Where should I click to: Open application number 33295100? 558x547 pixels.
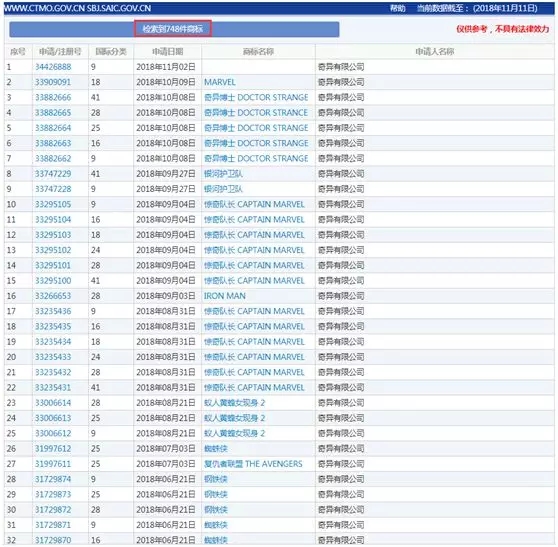[53, 281]
